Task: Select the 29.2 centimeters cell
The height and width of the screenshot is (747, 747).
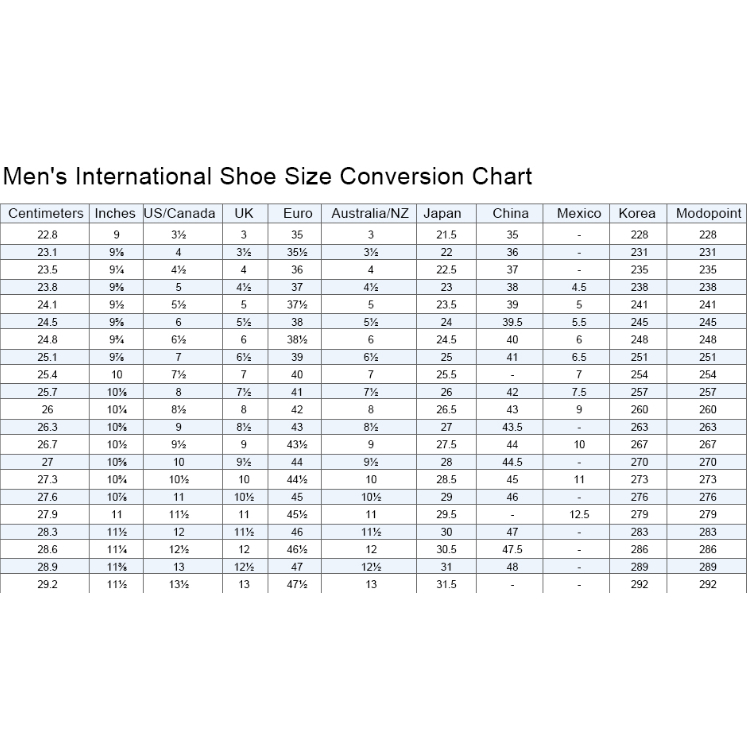Action: pyautogui.click(x=46, y=584)
